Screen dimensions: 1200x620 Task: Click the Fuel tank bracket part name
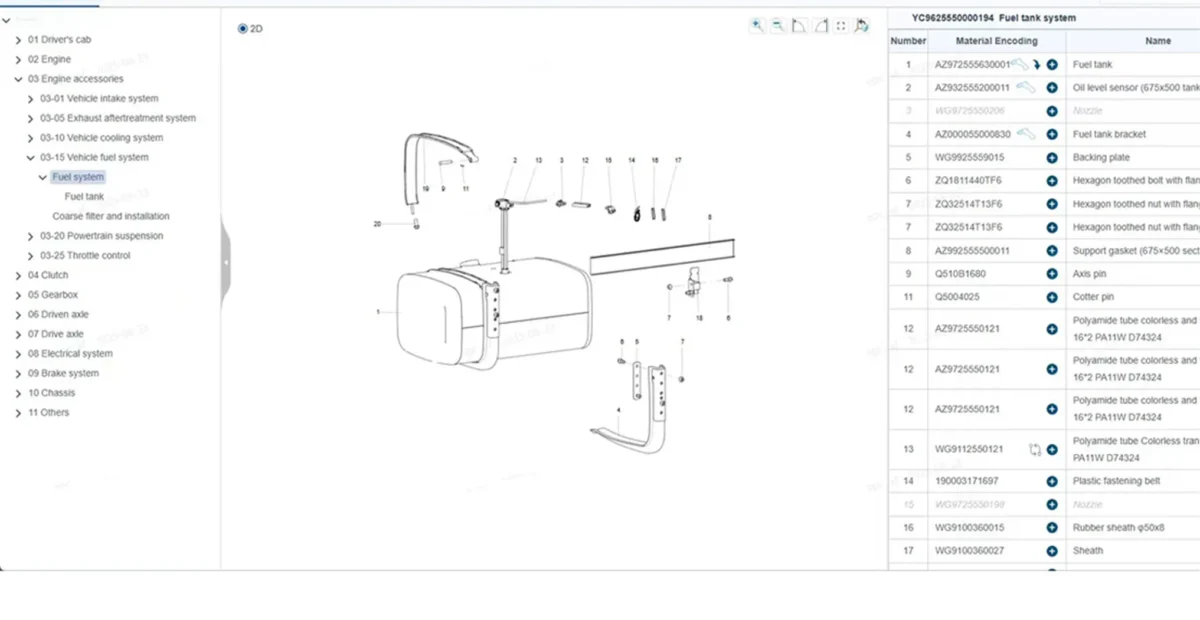1109,134
